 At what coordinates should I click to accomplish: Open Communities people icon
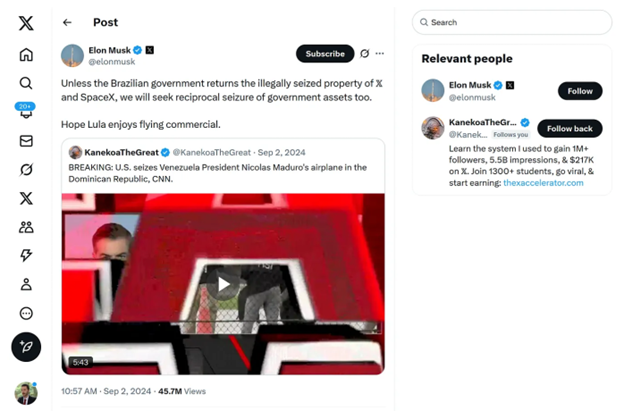26,227
